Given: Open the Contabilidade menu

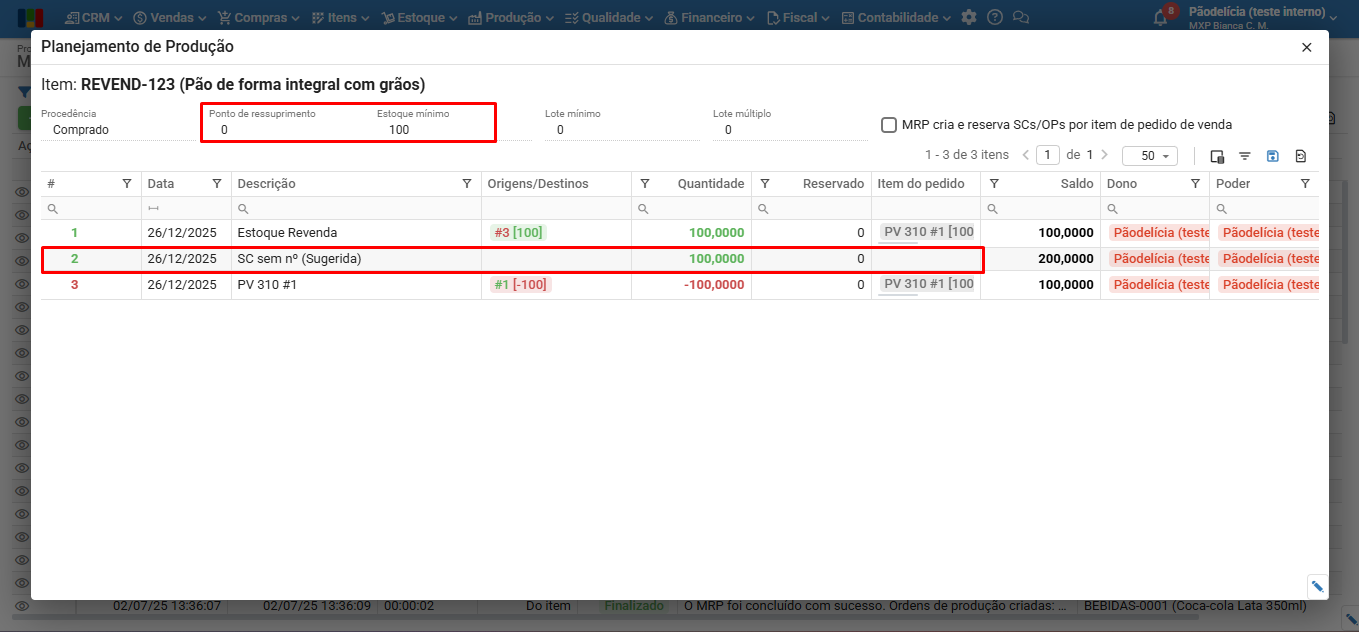Looking at the screenshot, I should [896, 17].
